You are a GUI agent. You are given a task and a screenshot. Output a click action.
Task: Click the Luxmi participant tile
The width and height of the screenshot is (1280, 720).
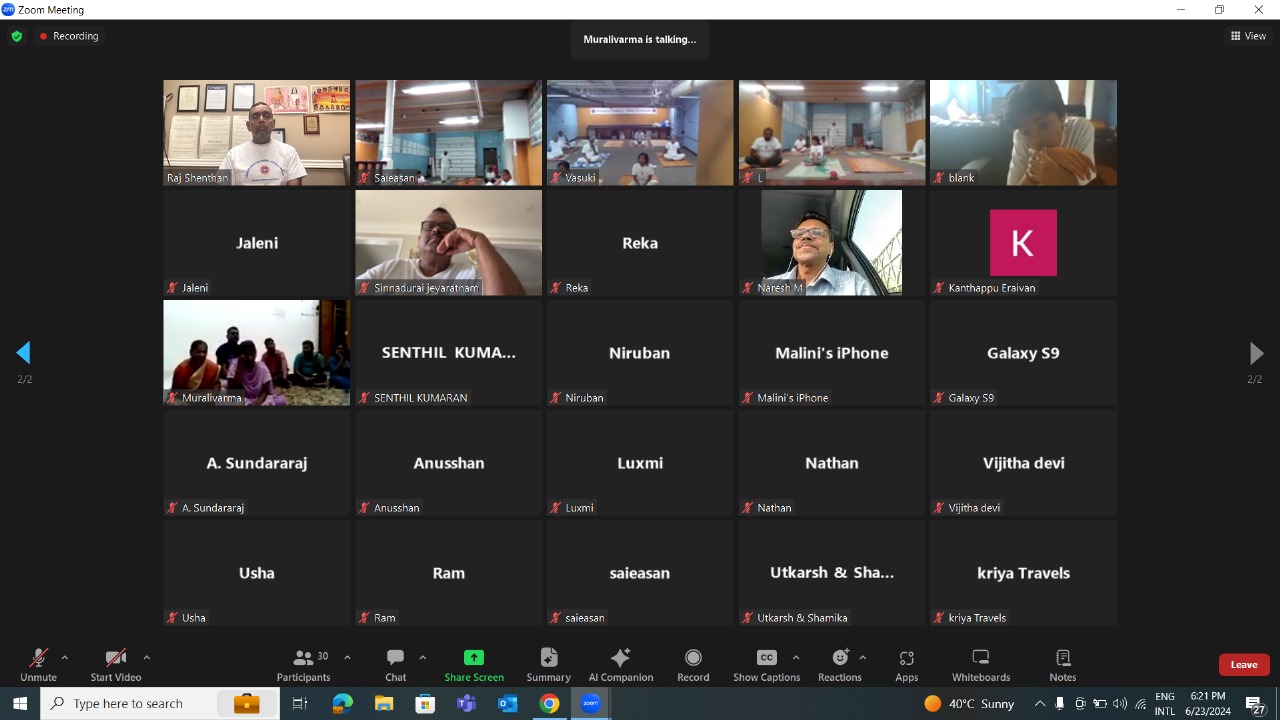[x=640, y=463]
